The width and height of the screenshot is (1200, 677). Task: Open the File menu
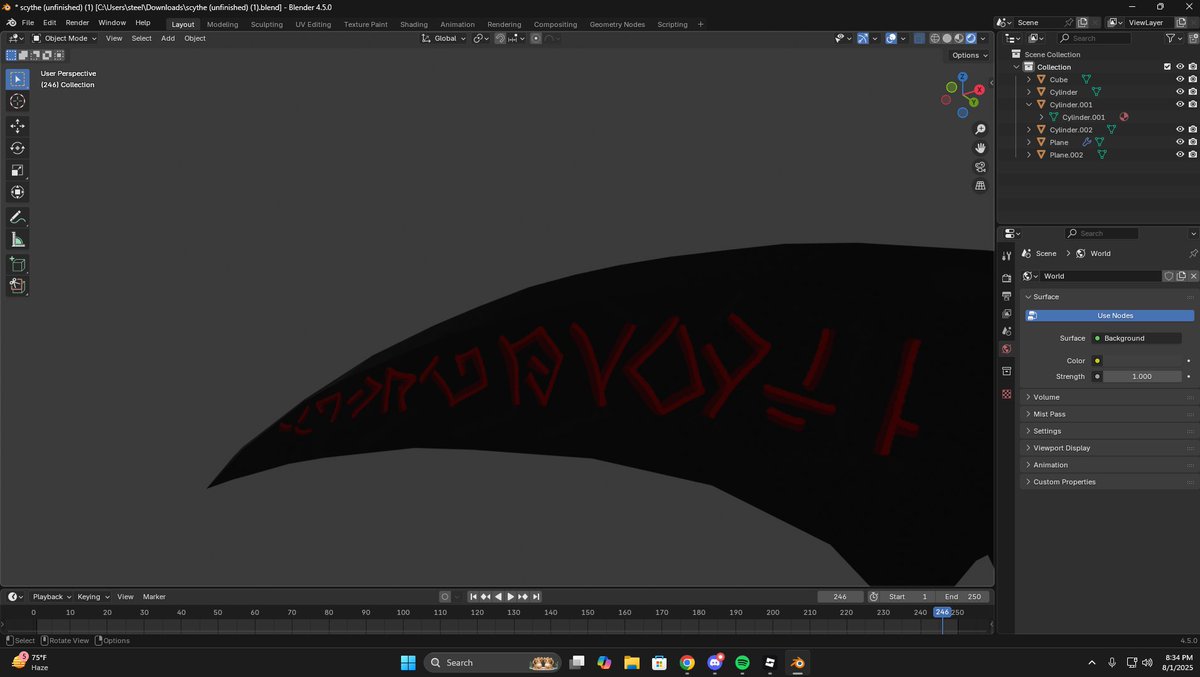27,22
